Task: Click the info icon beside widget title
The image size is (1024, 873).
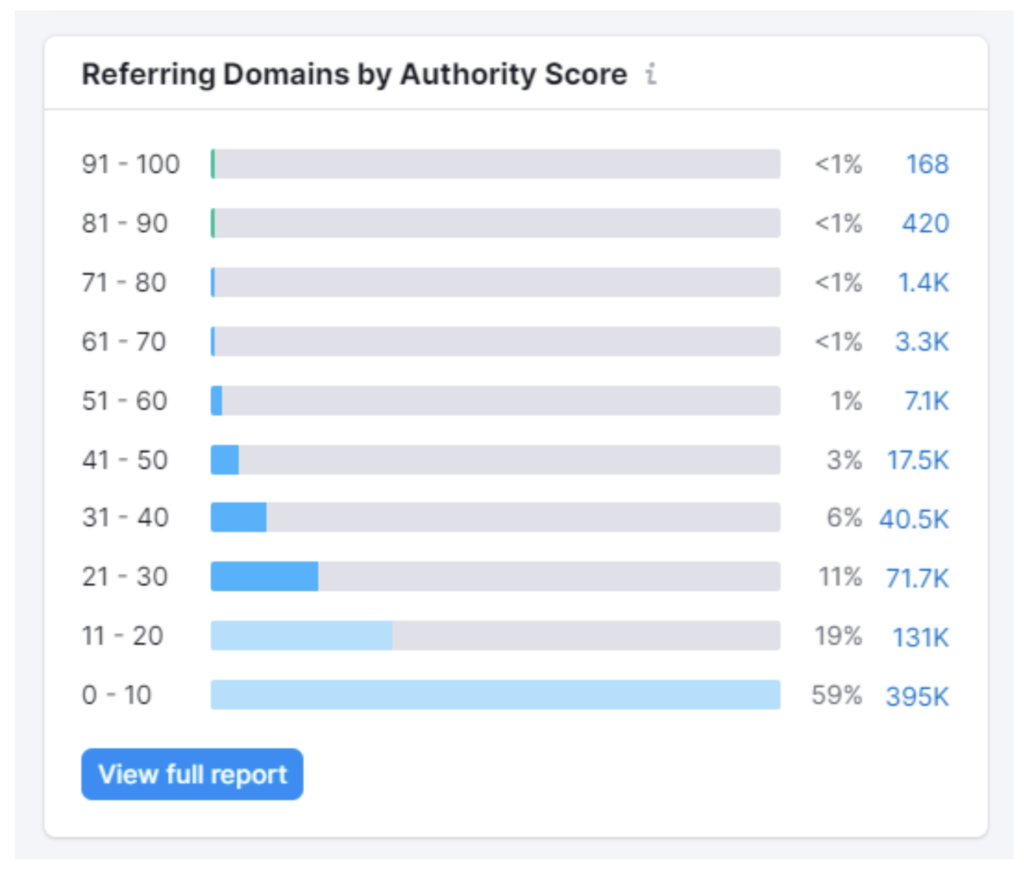Action: [651, 75]
